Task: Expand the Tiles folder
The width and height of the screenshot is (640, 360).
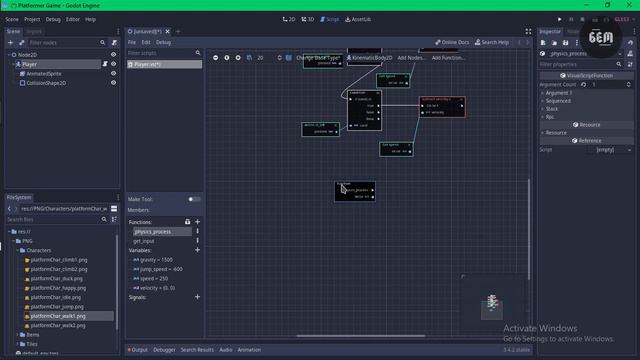Action: coord(18,344)
